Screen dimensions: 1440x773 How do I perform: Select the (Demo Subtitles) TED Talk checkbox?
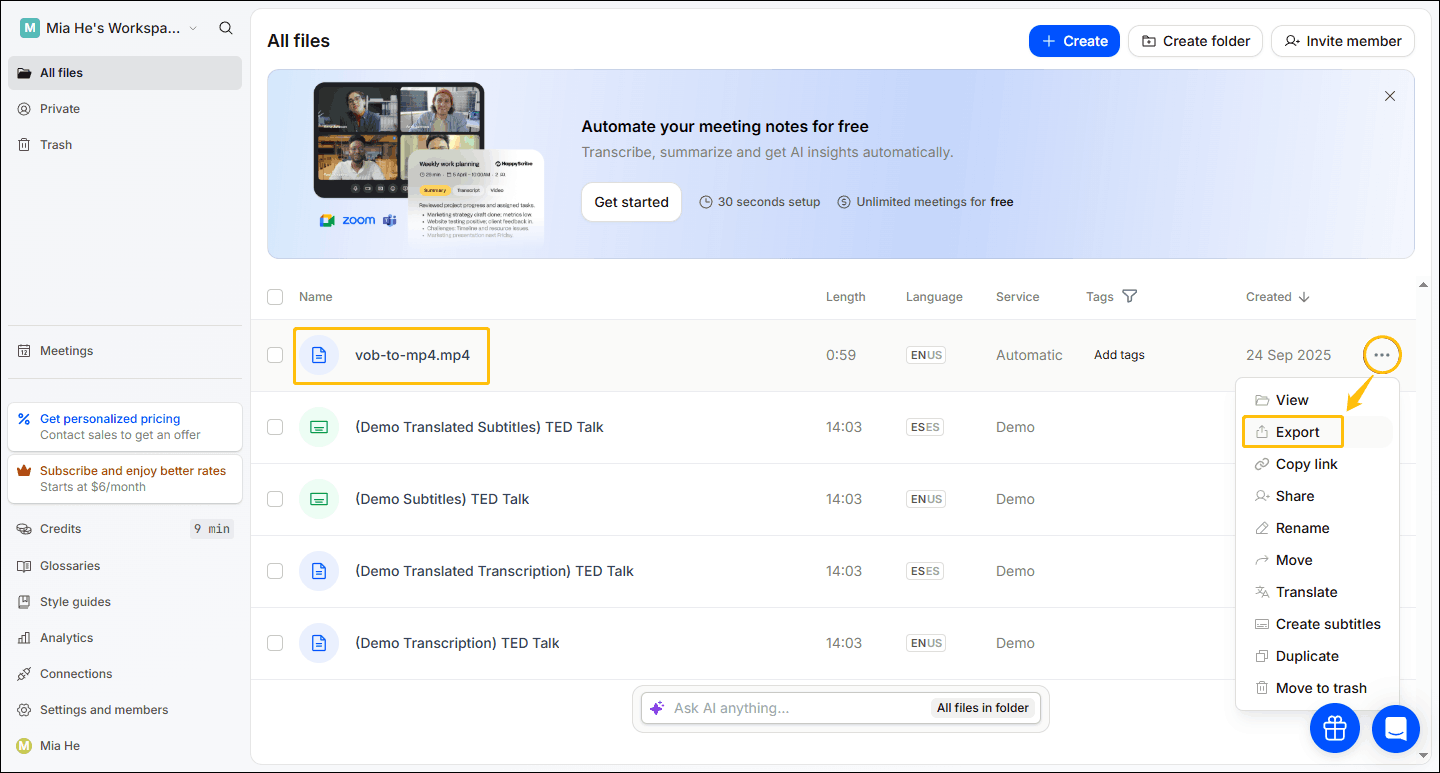tap(275, 499)
